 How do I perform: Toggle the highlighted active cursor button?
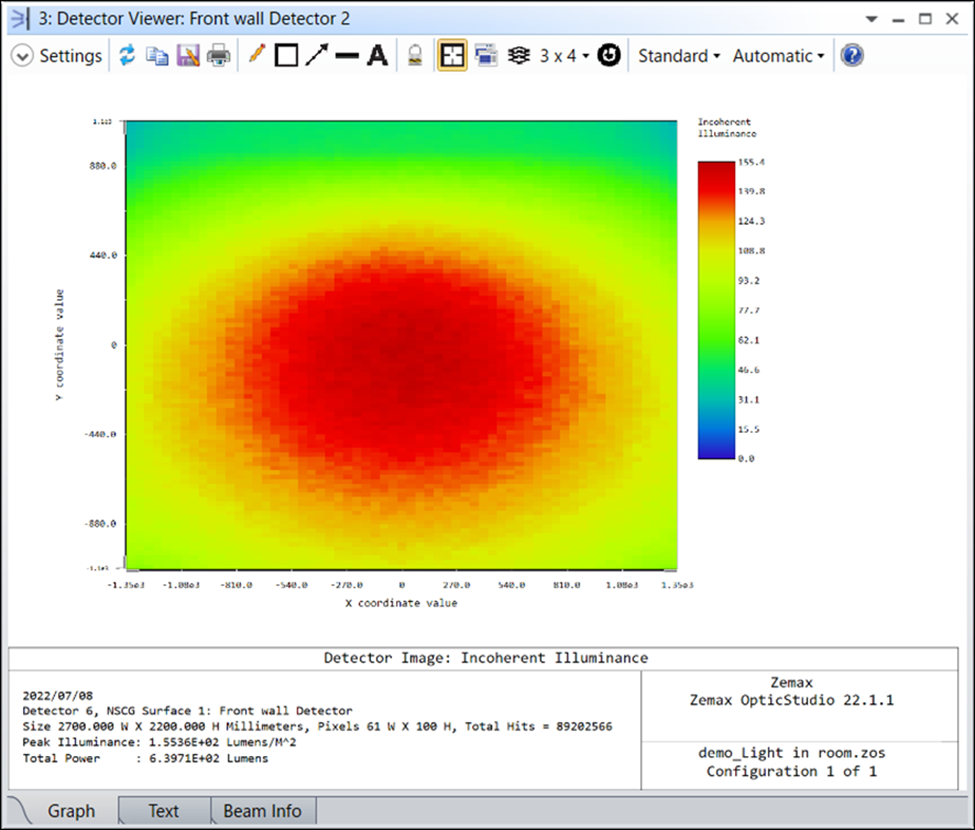[x=453, y=56]
